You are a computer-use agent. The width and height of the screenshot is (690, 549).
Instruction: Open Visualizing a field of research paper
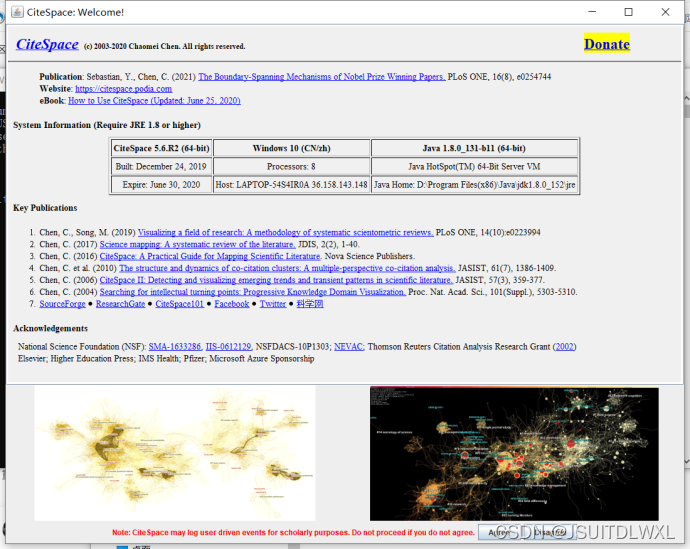(x=286, y=232)
